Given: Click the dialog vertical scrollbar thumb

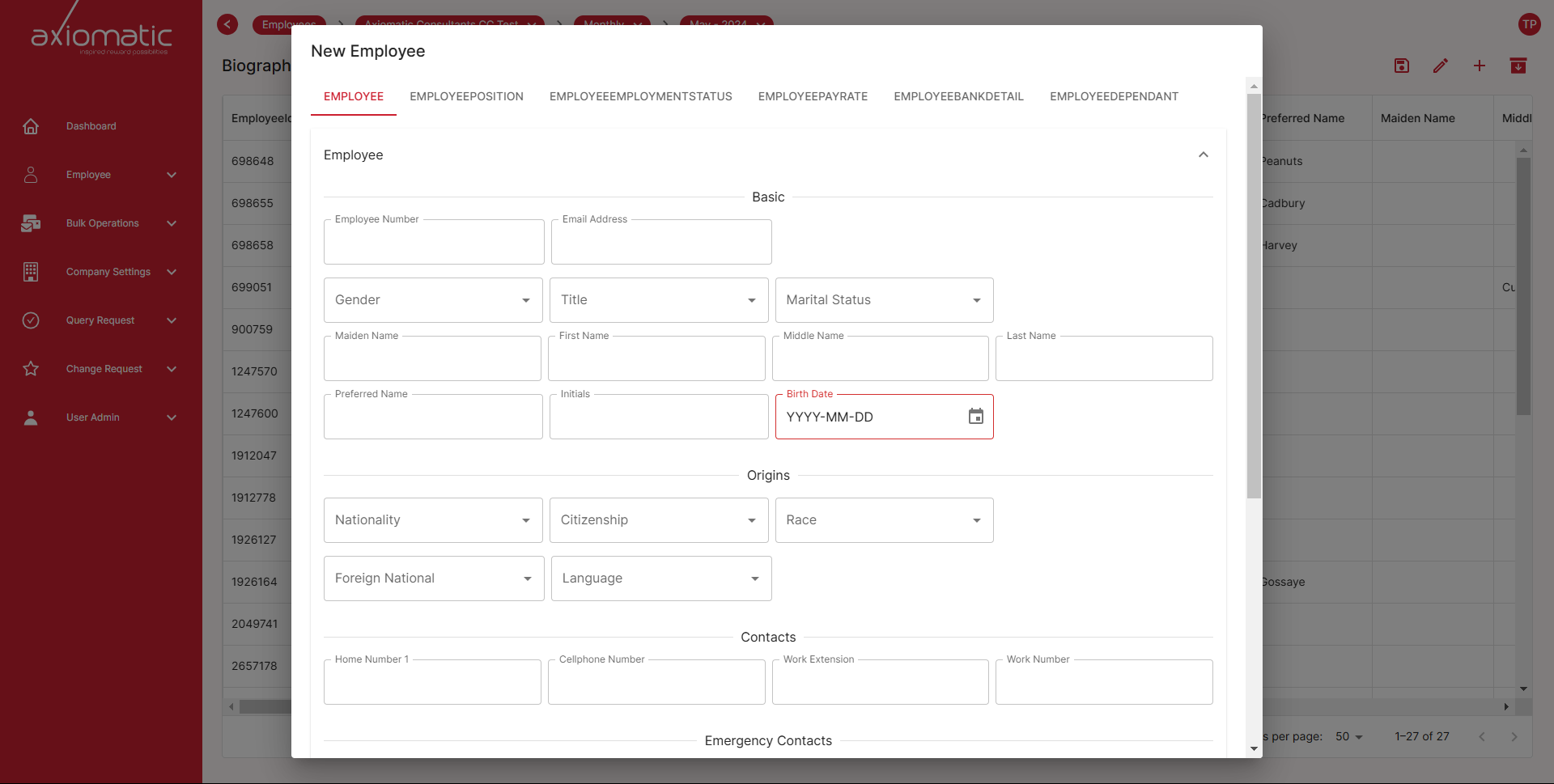Looking at the screenshot, I should tap(1254, 295).
